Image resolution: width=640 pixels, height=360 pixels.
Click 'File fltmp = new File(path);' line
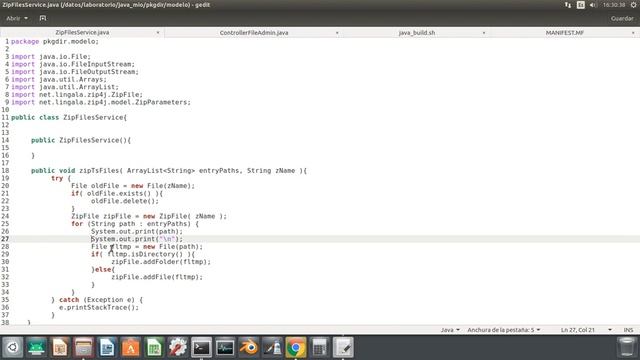pyautogui.click(x=147, y=247)
